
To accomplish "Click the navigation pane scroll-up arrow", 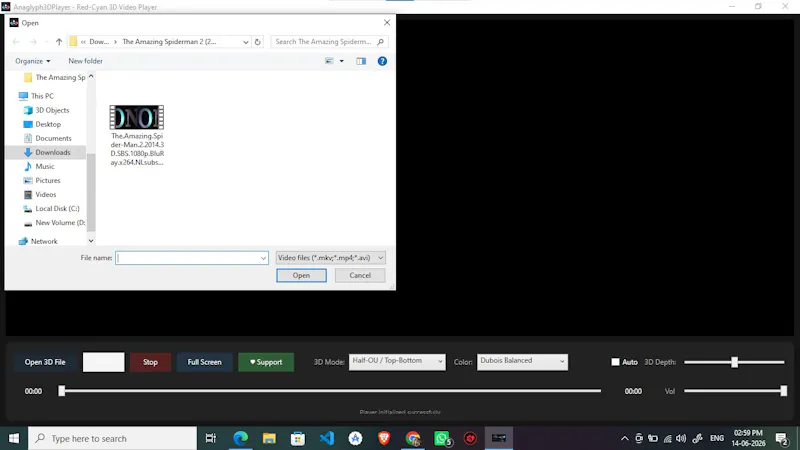I will [91, 77].
